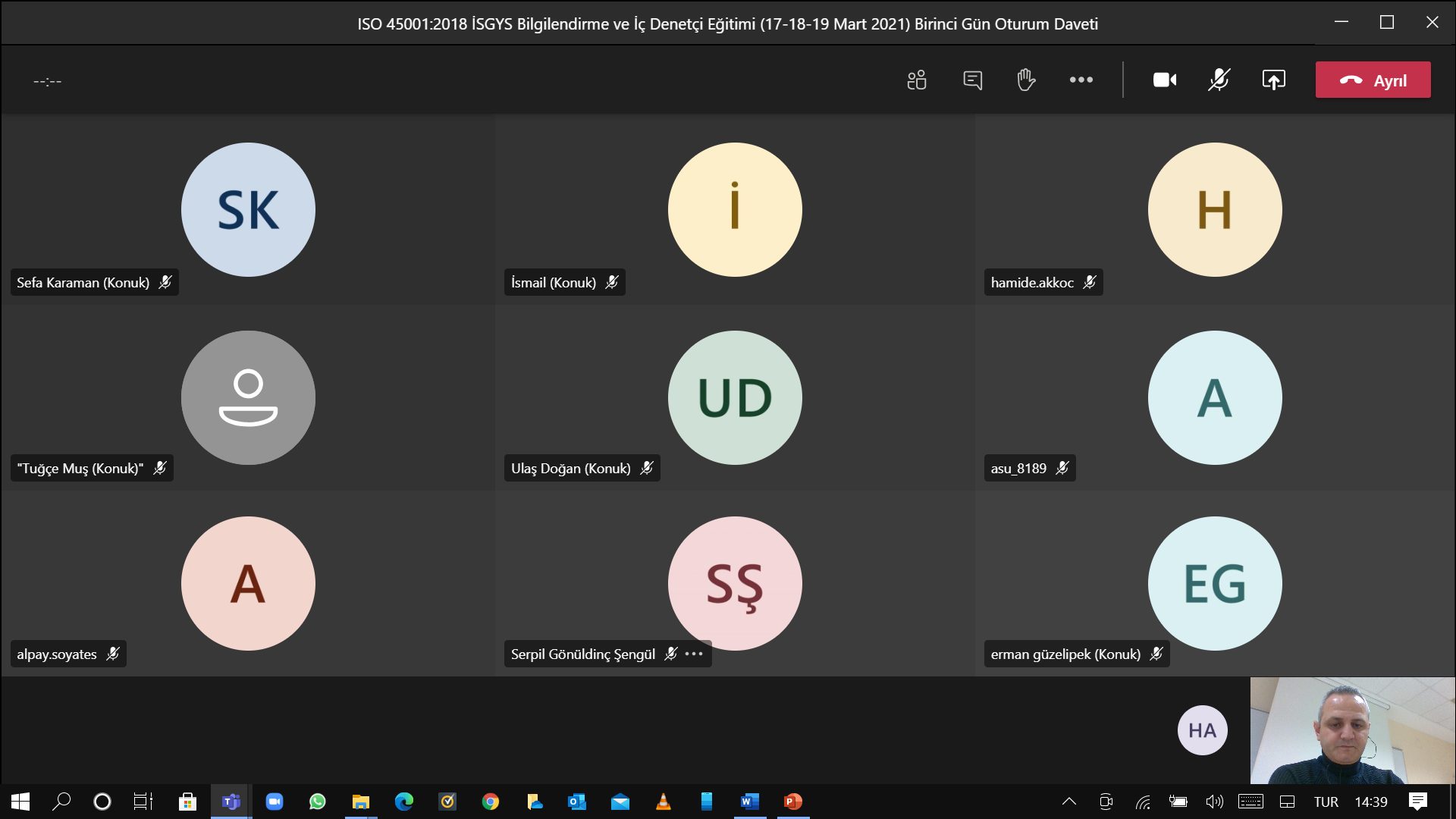Open the meeting chat conversation

coord(972,80)
